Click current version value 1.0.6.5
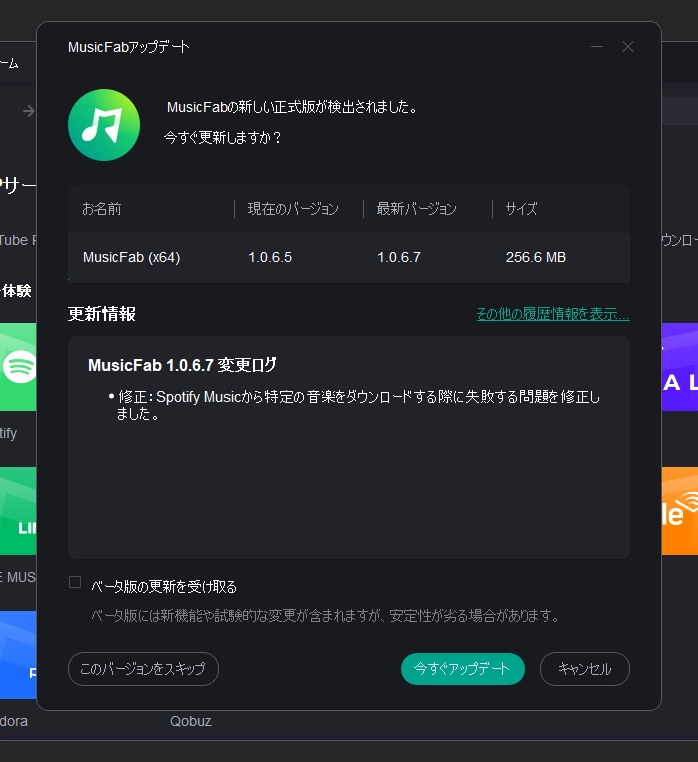The height and width of the screenshot is (762, 698). [x=270, y=257]
